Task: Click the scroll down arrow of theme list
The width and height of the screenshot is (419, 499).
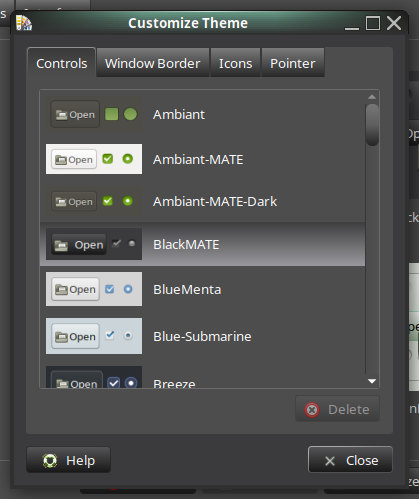Action: coord(372,381)
